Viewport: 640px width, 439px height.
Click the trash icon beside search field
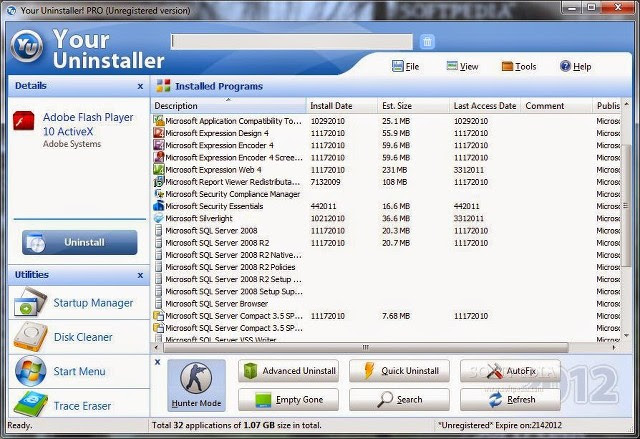pyautogui.click(x=427, y=42)
